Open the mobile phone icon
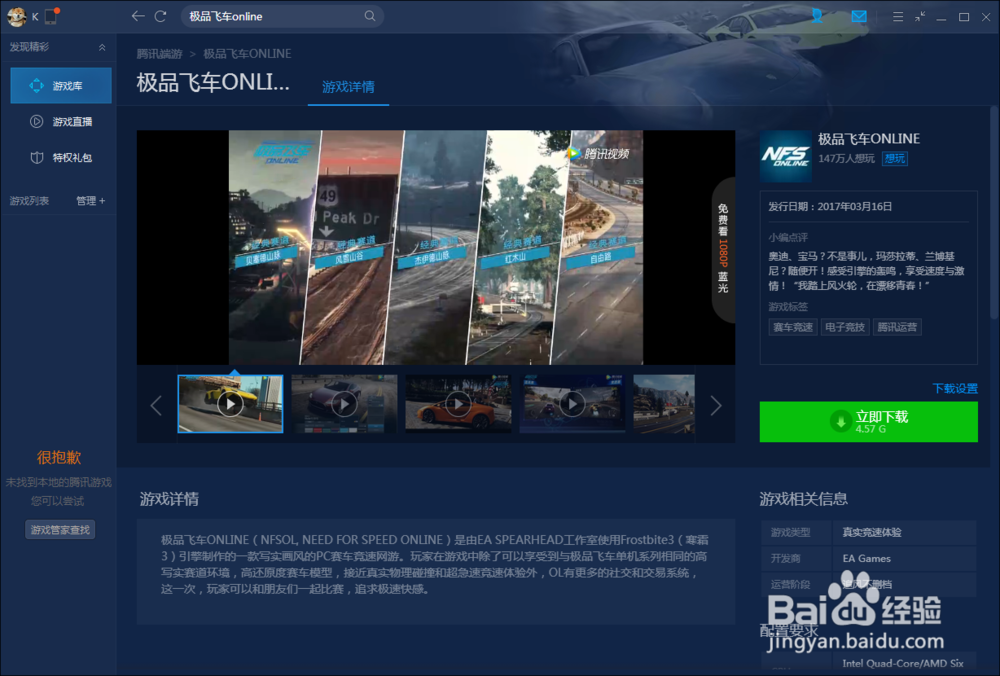Screen dimensions: 1000x676 tap(52, 16)
